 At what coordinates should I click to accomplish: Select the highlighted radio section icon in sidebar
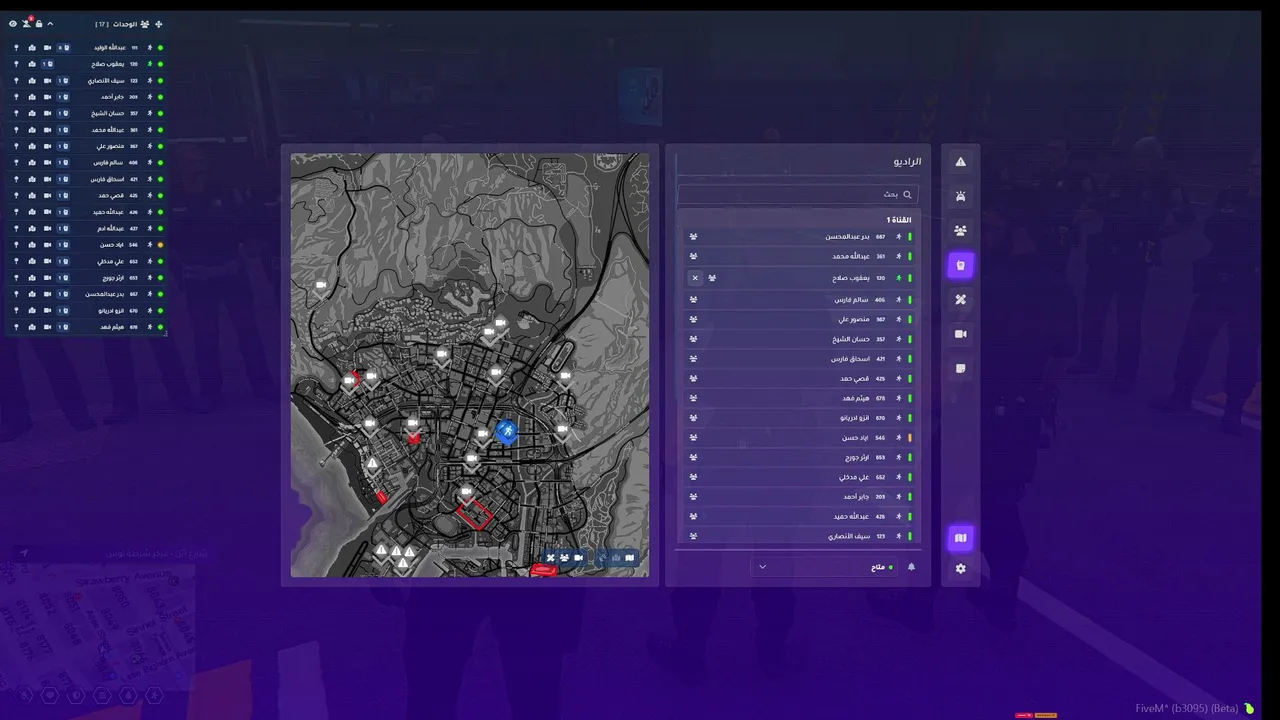(x=961, y=265)
